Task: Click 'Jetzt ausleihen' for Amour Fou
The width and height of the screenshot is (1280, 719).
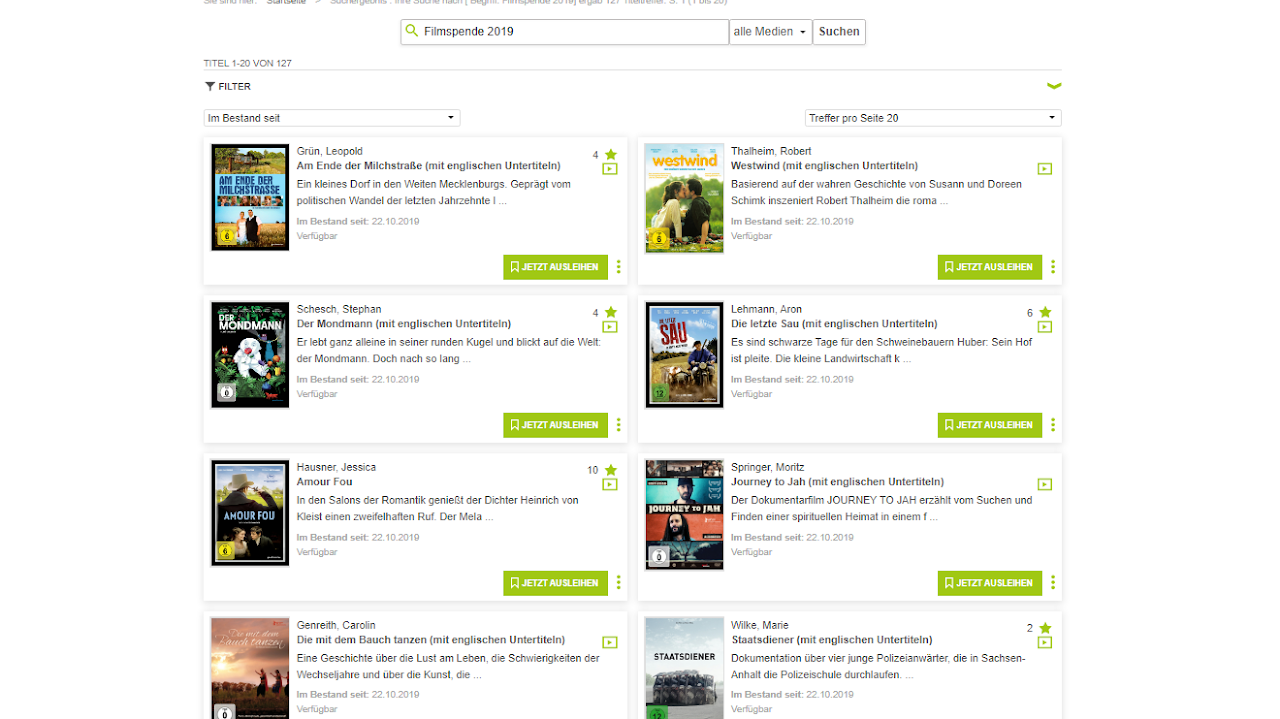Action: coord(555,583)
